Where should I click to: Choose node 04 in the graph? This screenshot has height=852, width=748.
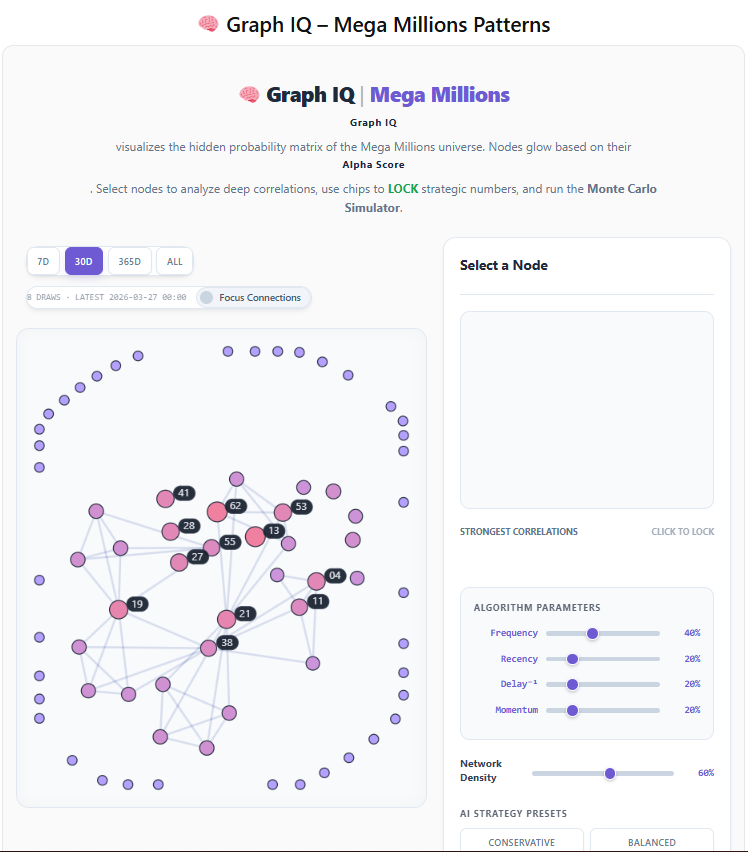(316, 581)
